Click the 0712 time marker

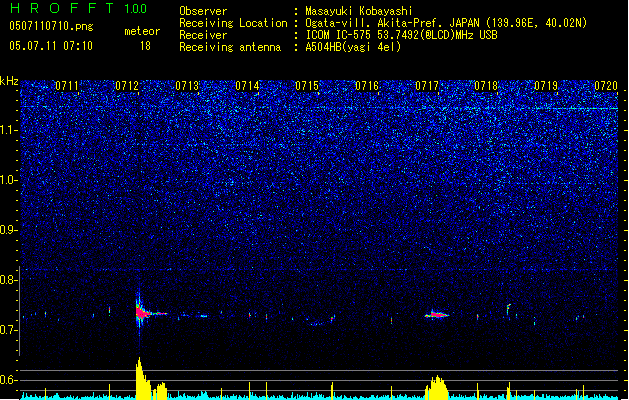127,86
